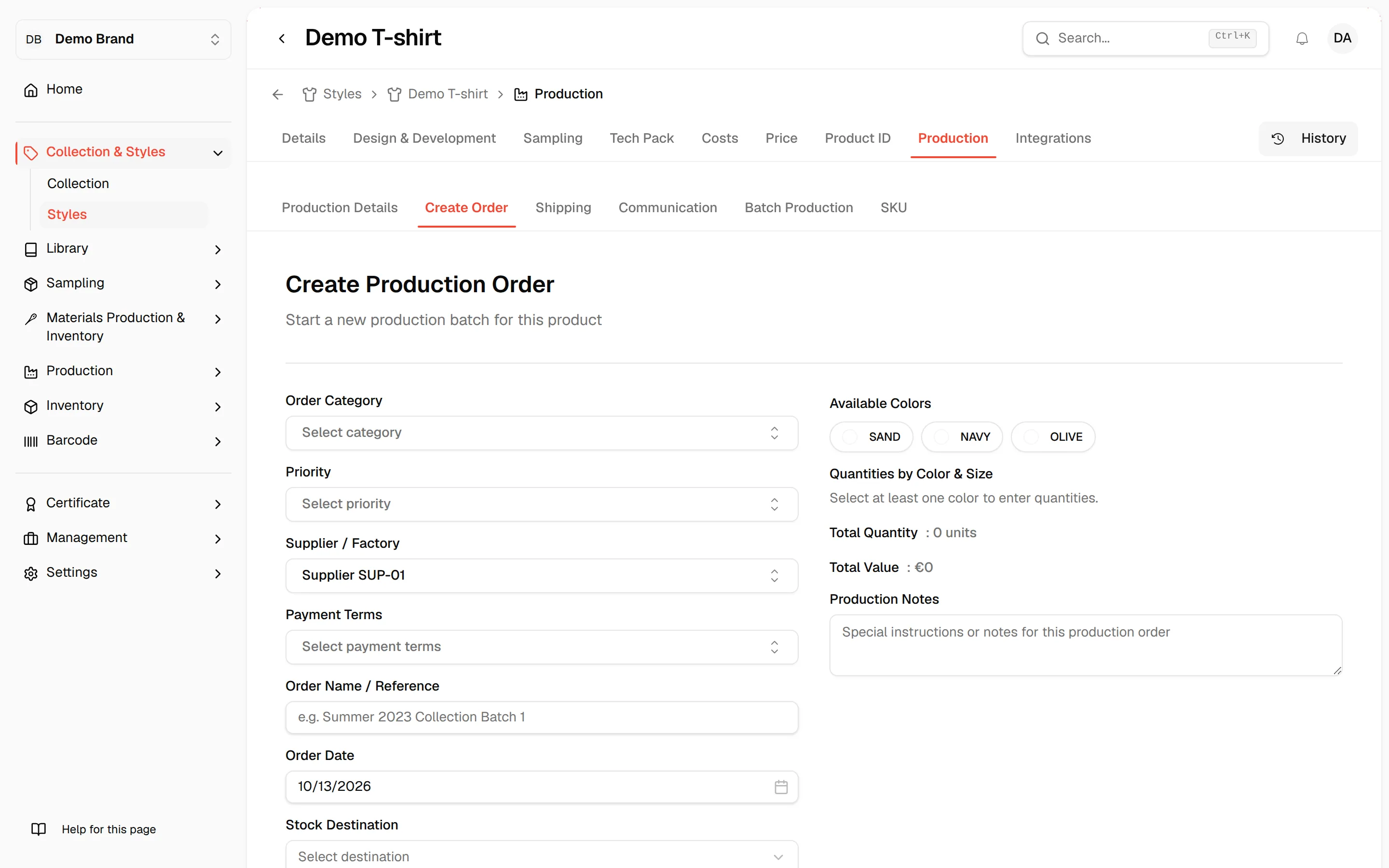
Task: Open the Batch Production sub-tab
Action: coord(798,208)
